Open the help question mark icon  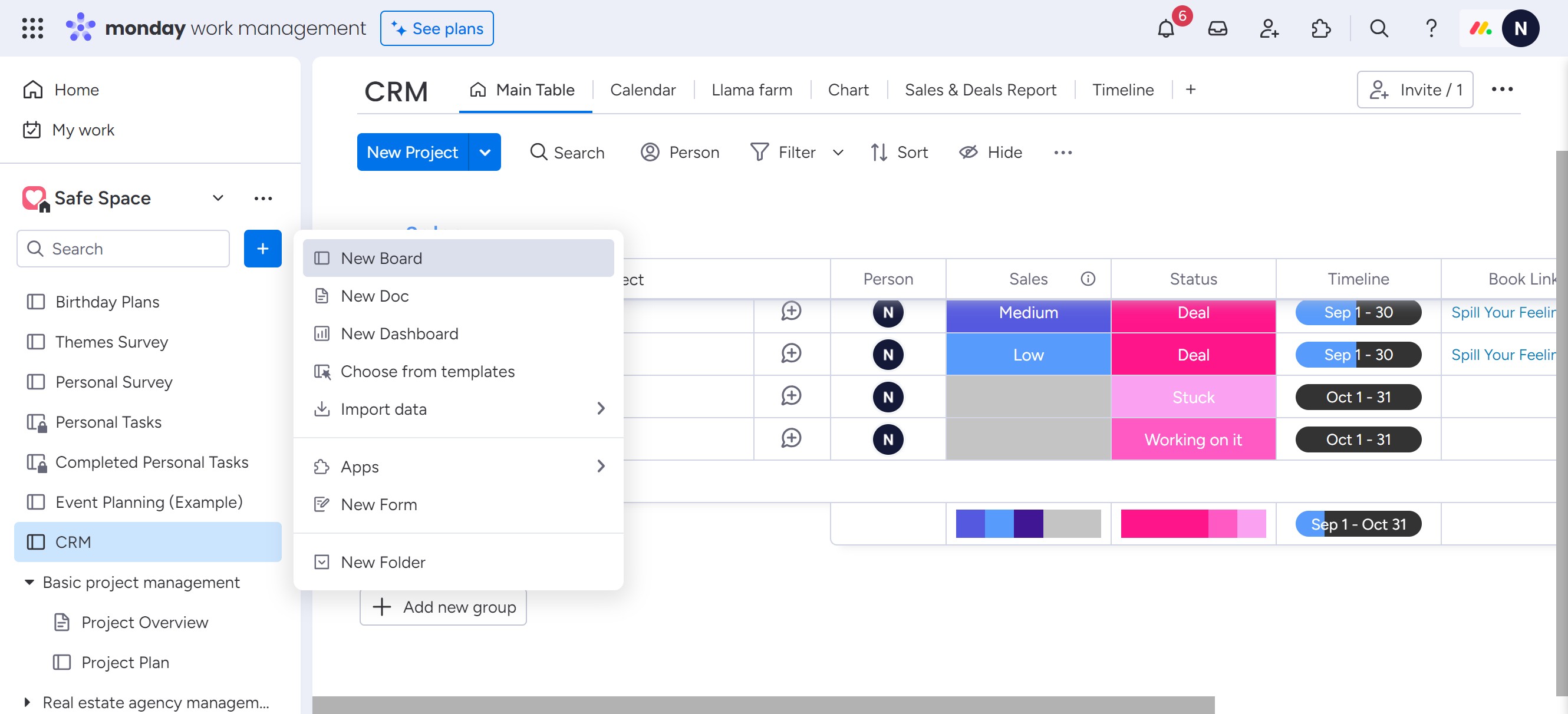(1431, 29)
